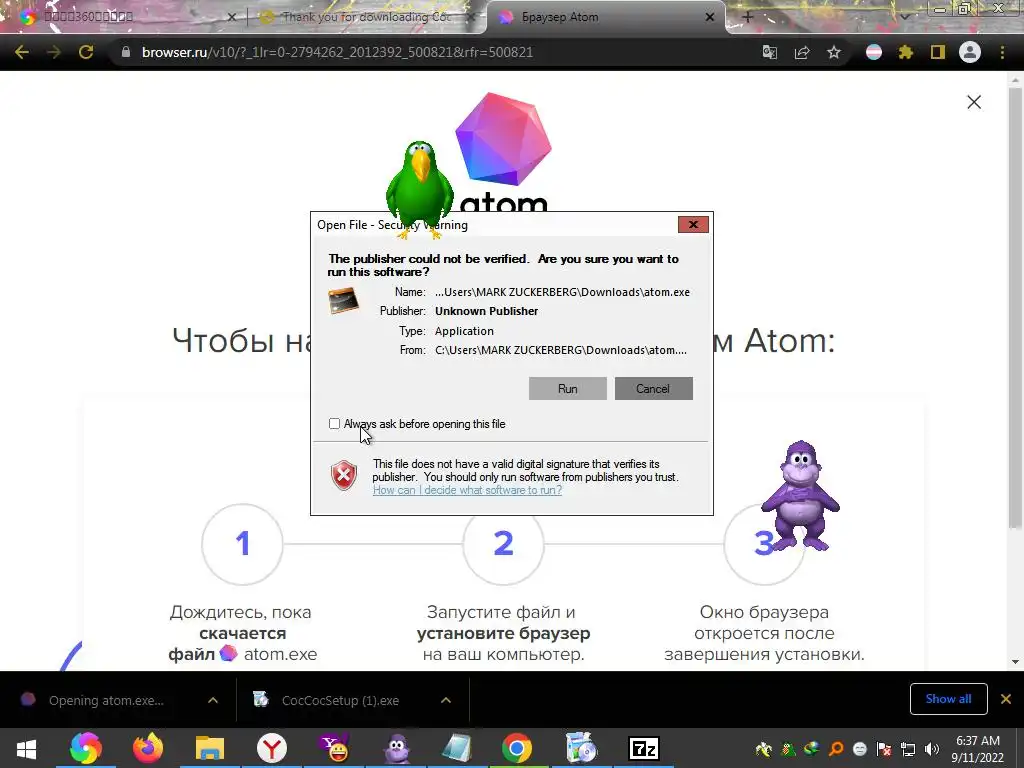Click the browser back arrow

point(22,52)
